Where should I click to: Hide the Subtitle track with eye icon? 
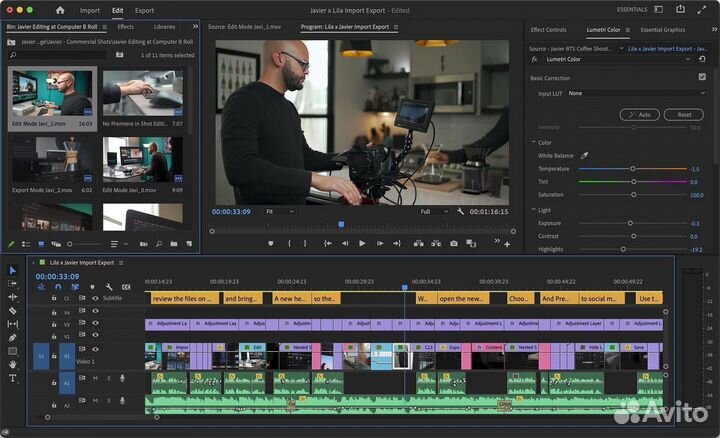pyautogui.click(x=95, y=298)
